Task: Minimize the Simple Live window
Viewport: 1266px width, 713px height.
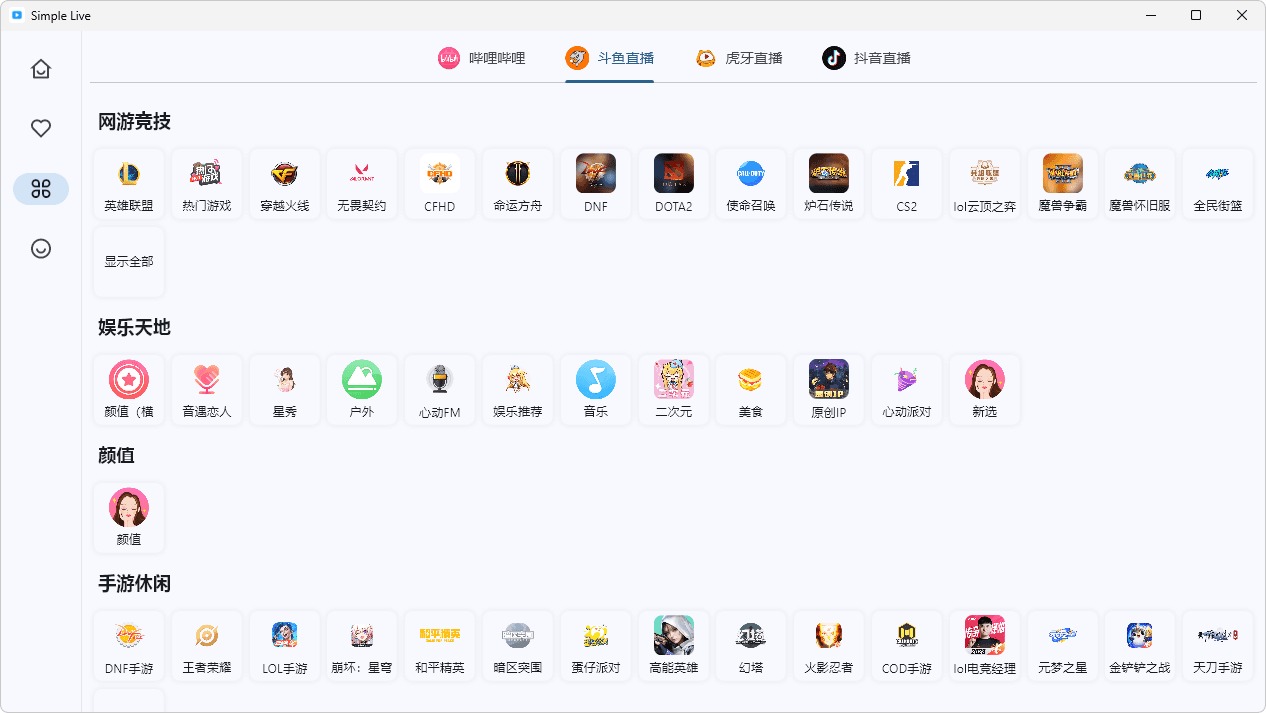Action: coord(1151,15)
